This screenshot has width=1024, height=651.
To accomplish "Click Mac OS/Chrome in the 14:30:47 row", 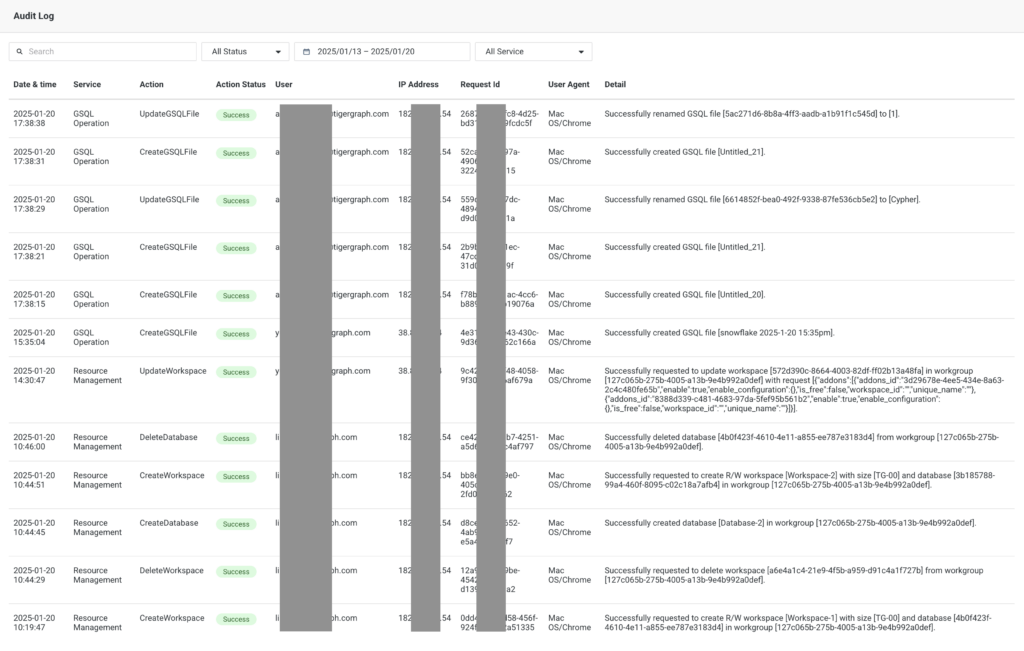I will coord(569,375).
